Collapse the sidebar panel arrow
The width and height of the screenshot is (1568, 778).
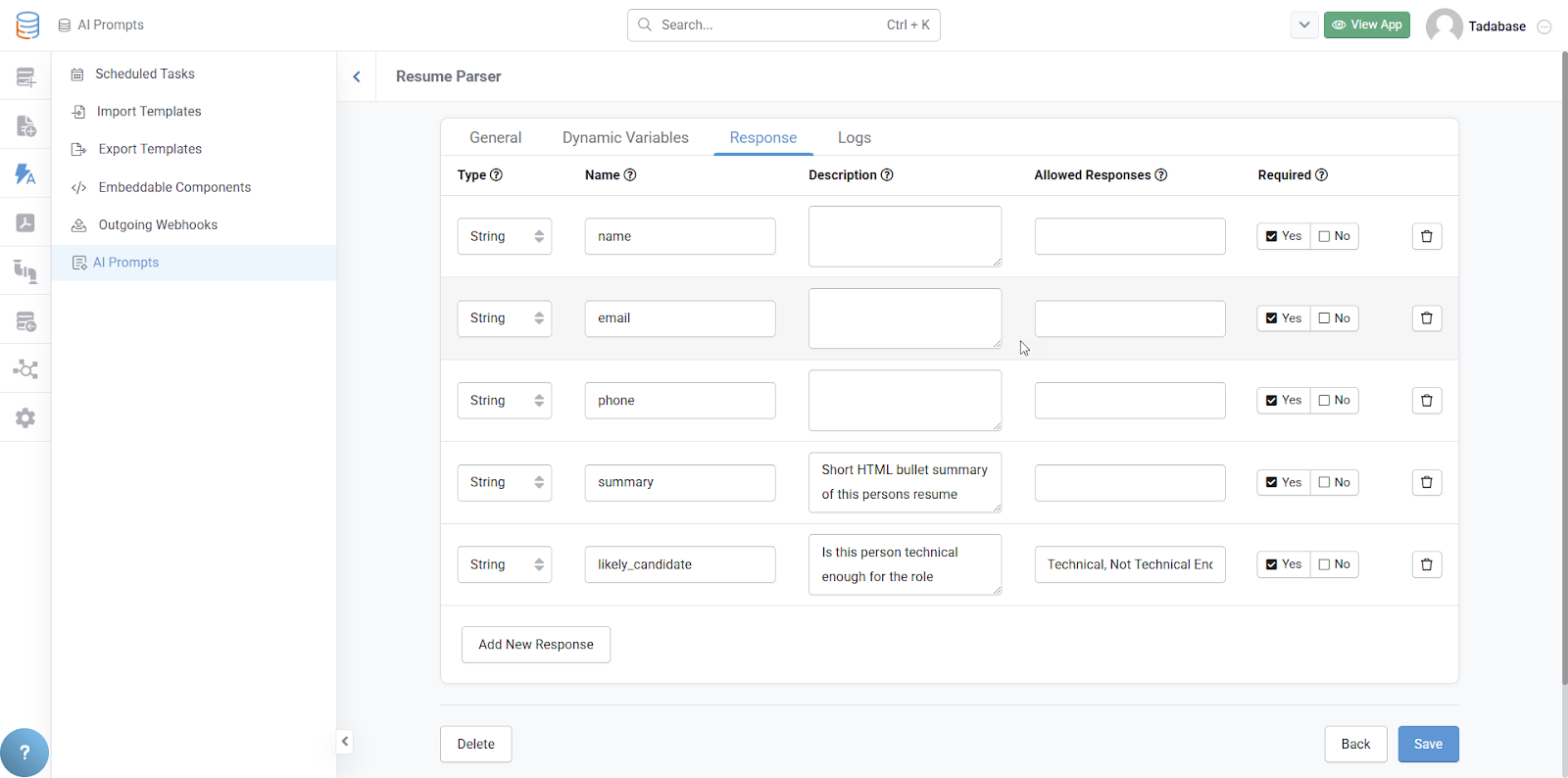coord(345,742)
